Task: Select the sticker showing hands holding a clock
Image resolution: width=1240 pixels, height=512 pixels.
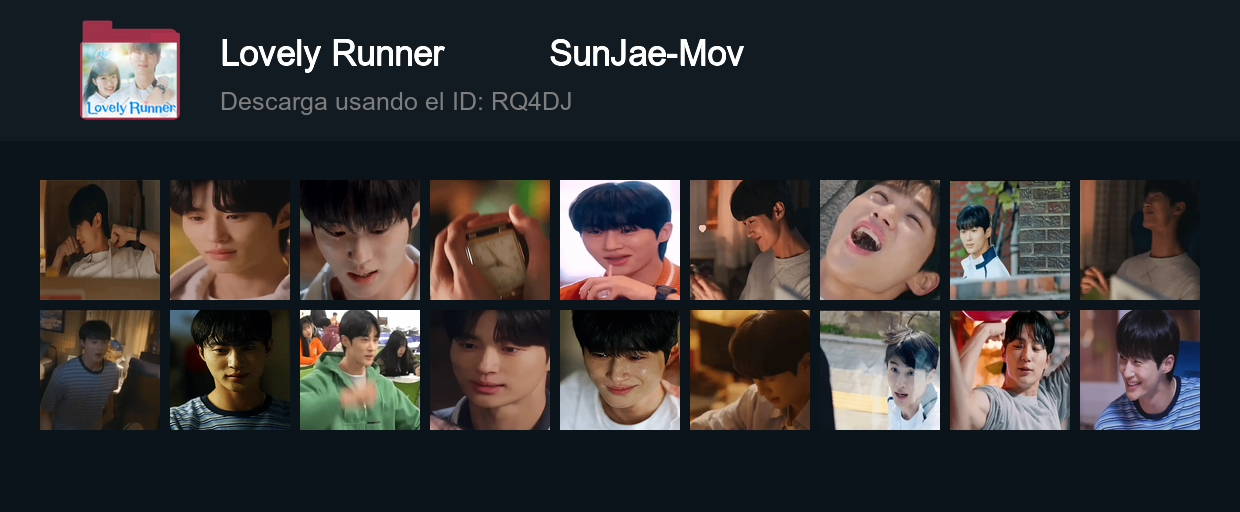Action: 490,240
